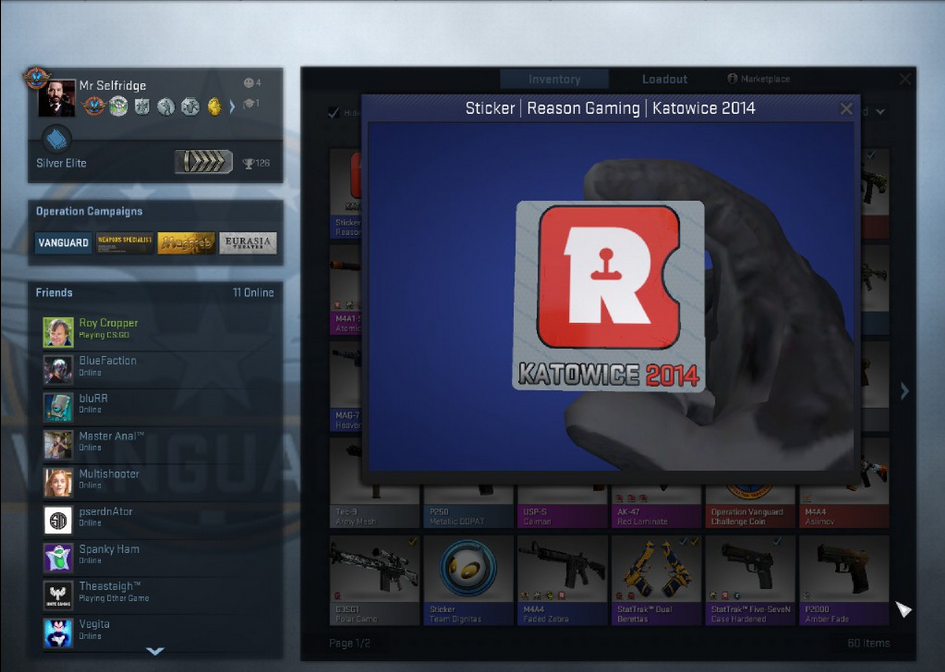The width and height of the screenshot is (945, 672).
Task: Toggle the Hide checkbox in the inventory filter bar
Action: [333, 112]
